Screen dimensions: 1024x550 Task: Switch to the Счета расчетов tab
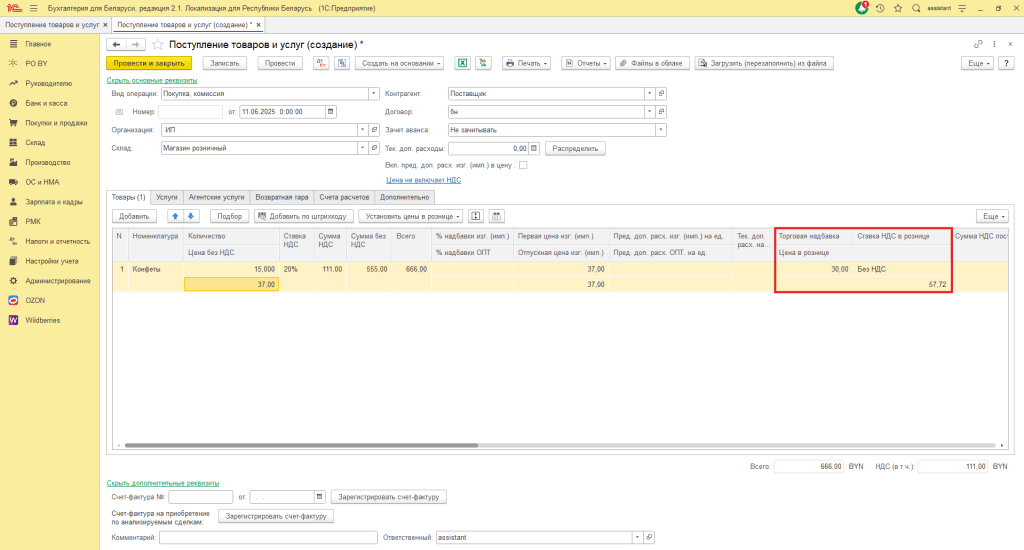tap(344, 197)
